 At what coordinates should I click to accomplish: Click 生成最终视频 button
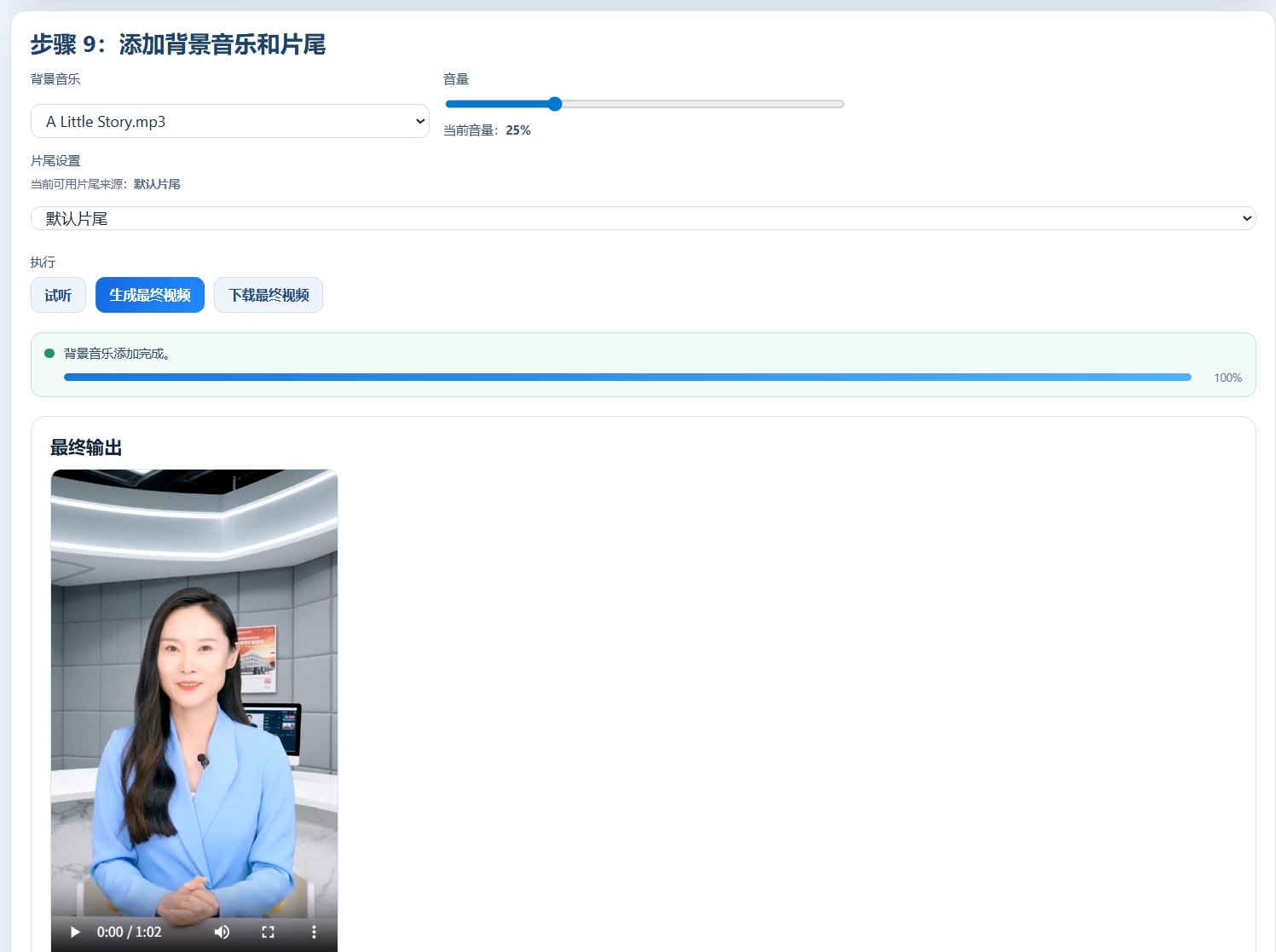point(150,295)
